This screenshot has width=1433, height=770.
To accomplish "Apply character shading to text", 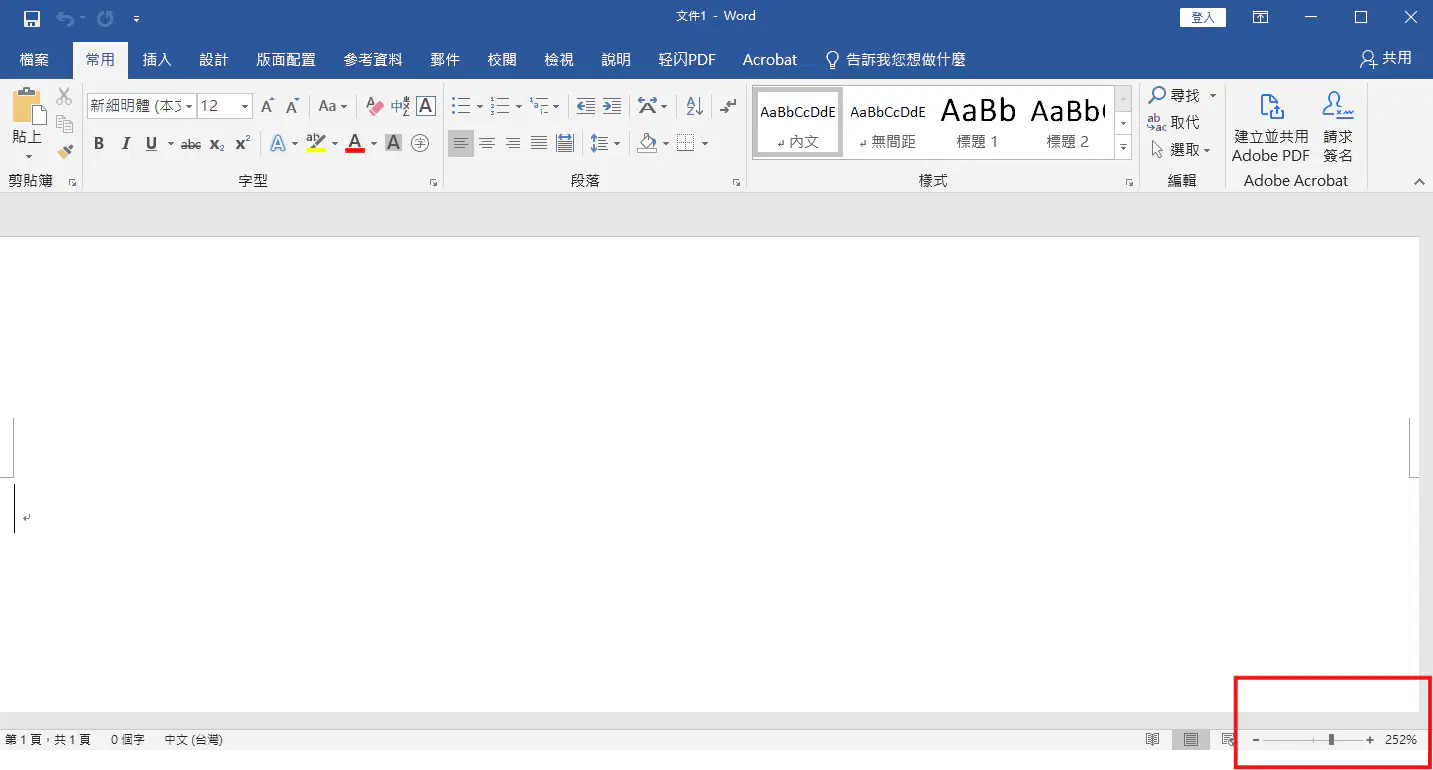I will pos(394,144).
